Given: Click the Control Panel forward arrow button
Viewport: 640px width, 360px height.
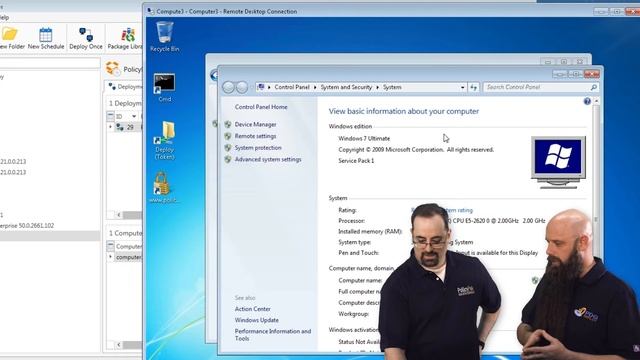Looking at the screenshot, I should coord(242,87).
